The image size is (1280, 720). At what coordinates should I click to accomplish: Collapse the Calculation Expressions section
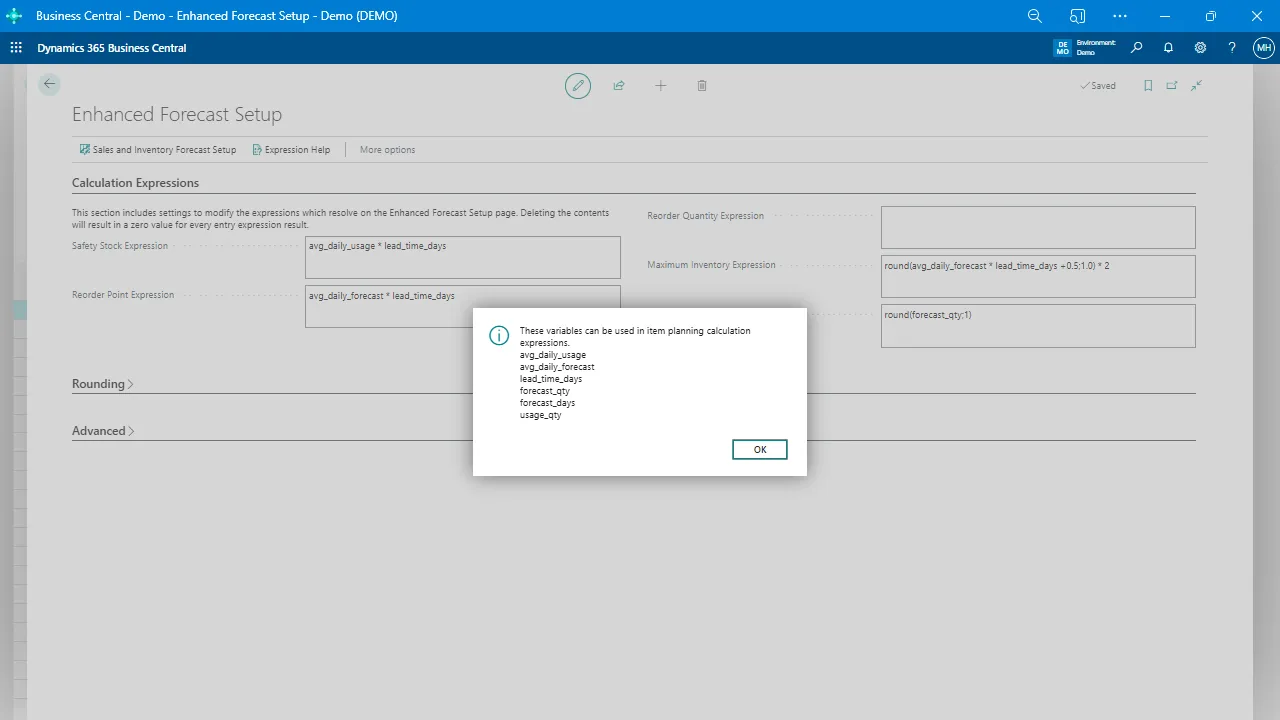[x=135, y=183]
